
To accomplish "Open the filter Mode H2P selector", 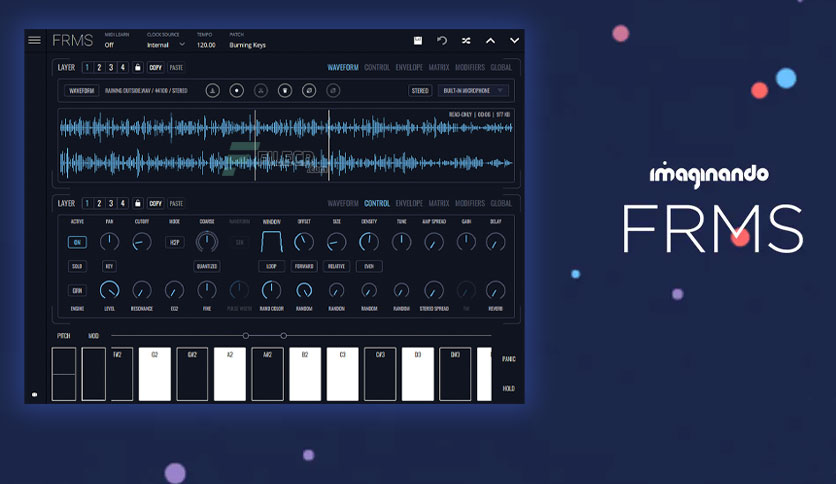I will click(174, 242).
